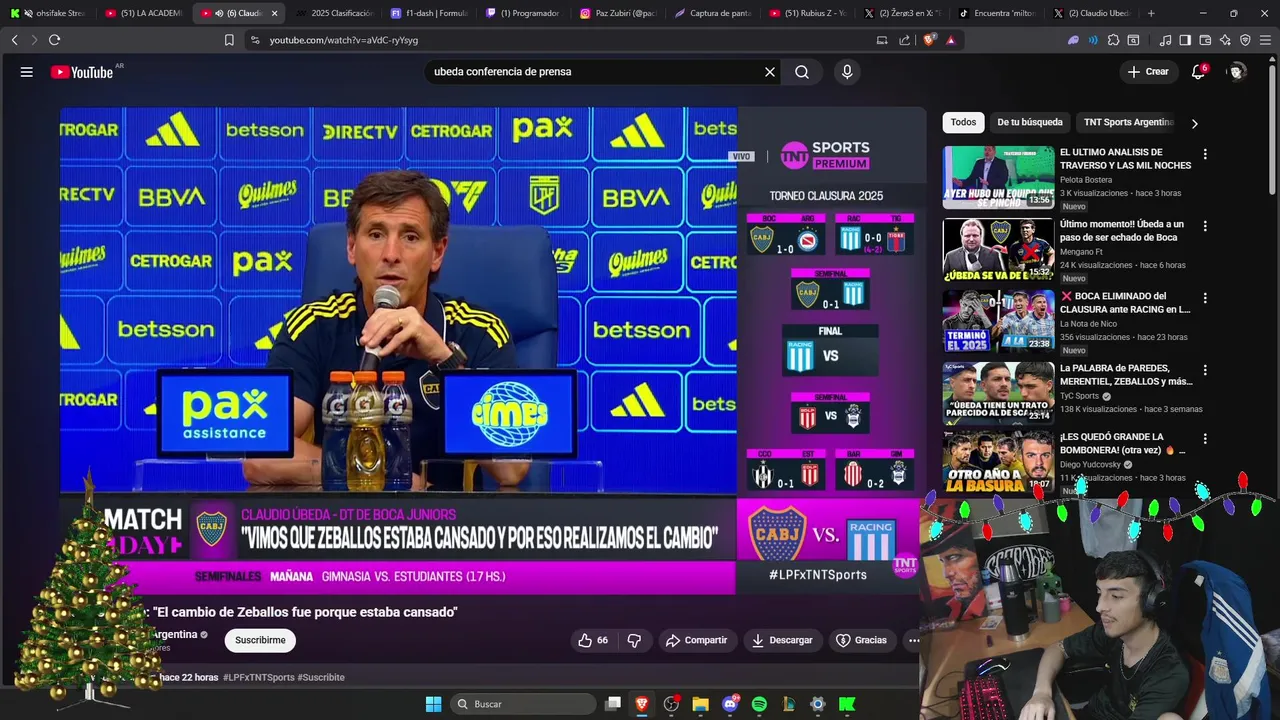Select the Todos filter chip
This screenshot has width=1280, height=720.
(963, 122)
